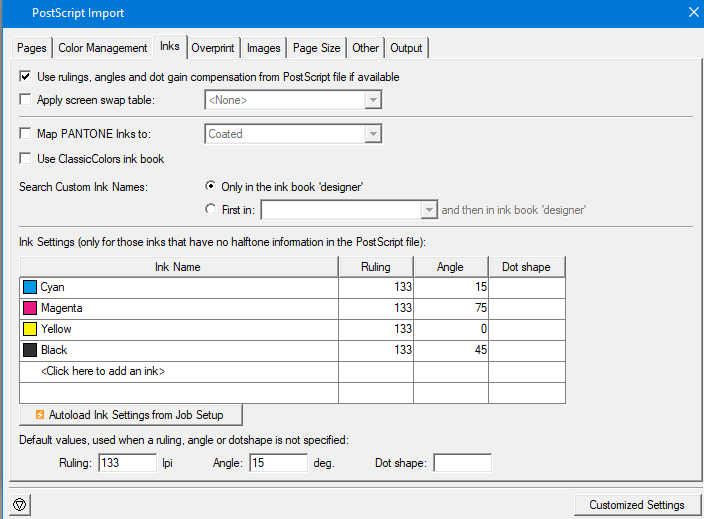Screen dimensions: 704x519
Task: Go to the Page Size tab
Action: coord(317,48)
